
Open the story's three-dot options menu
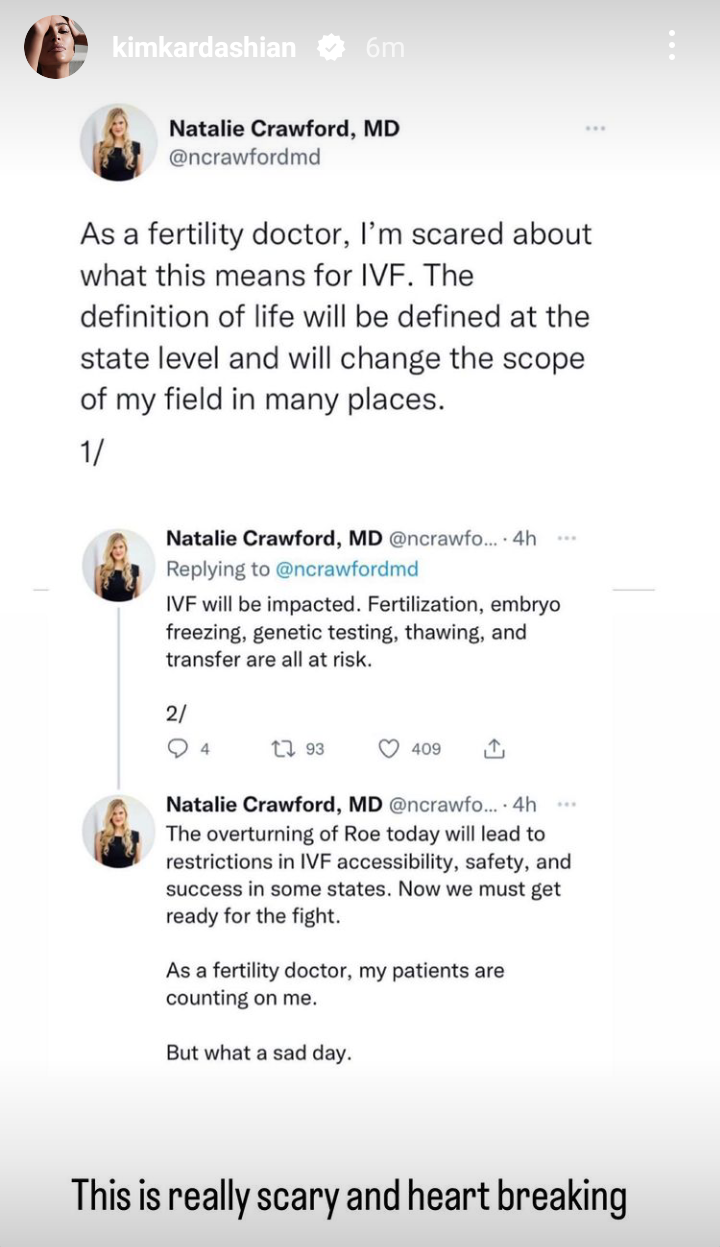click(671, 46)
